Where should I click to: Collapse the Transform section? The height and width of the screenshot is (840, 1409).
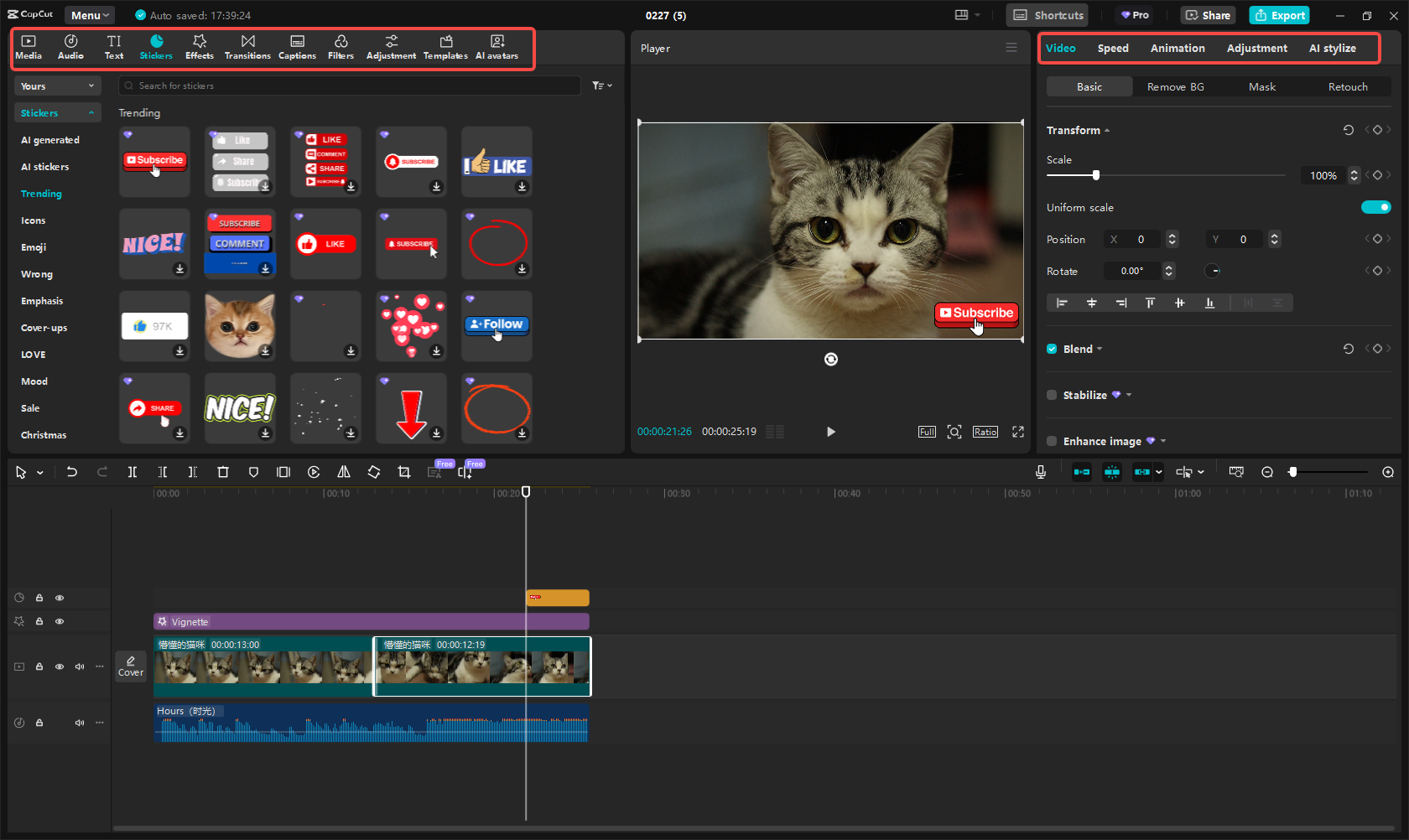point(1107,130)
